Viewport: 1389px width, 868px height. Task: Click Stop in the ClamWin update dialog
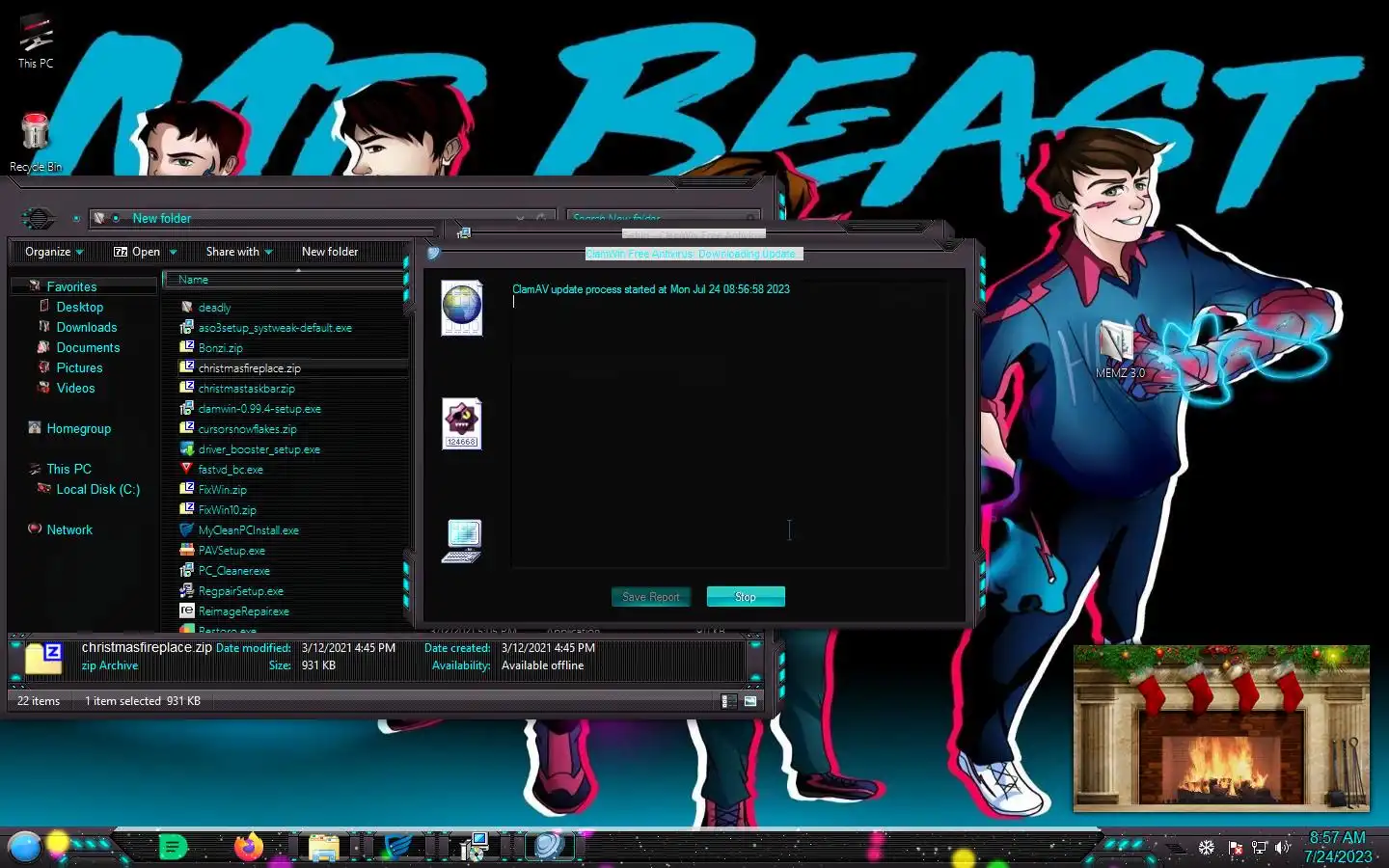[x=746, y=597]
